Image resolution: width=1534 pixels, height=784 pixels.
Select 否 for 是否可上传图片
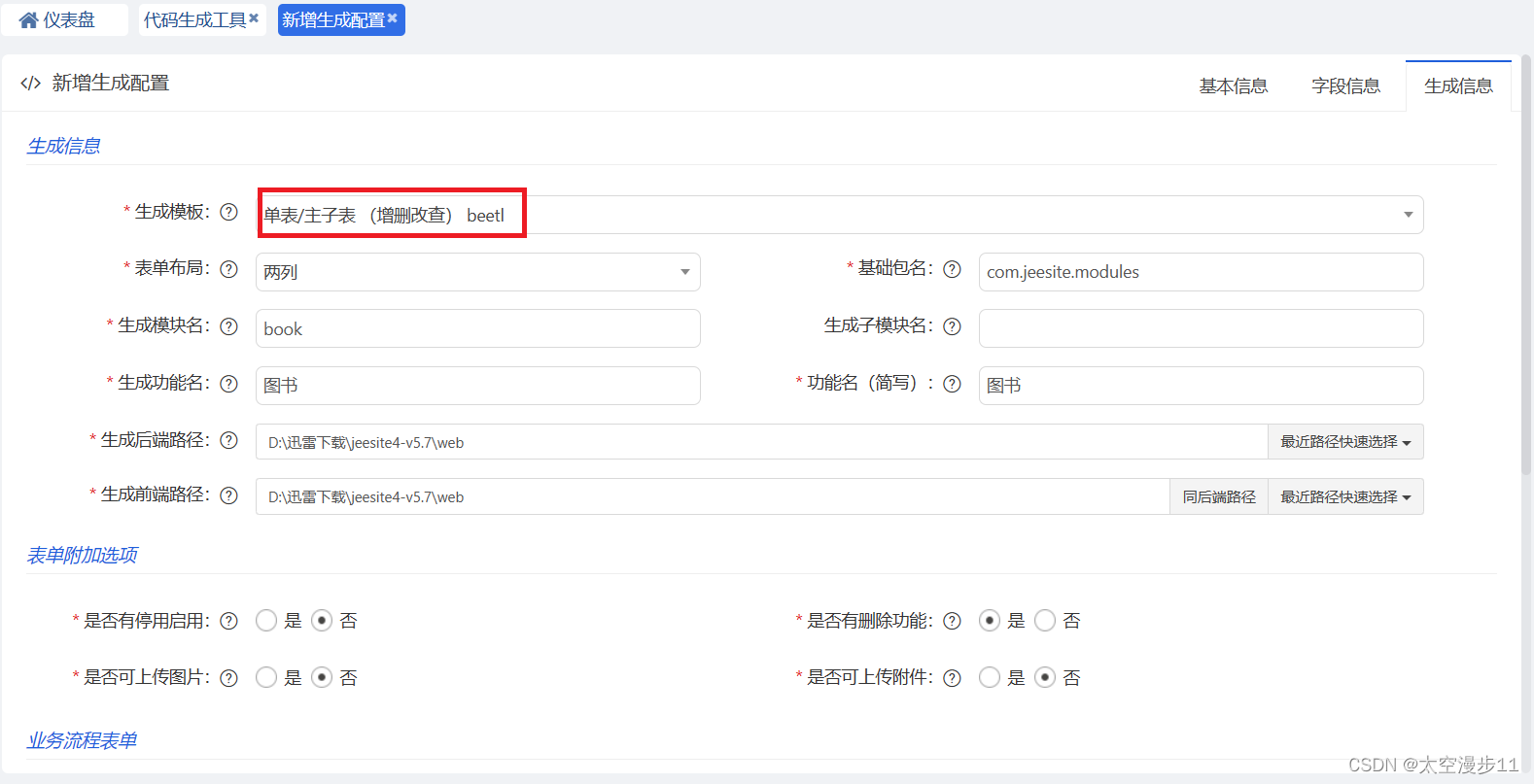pyautogui.click(x=322, y=678)
